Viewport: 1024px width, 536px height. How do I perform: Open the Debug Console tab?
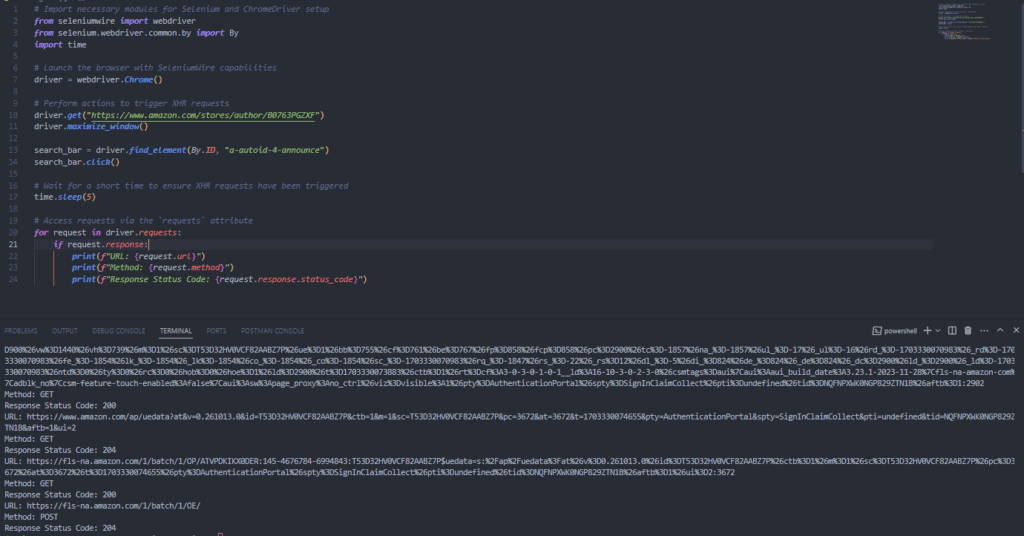point(117,330)
